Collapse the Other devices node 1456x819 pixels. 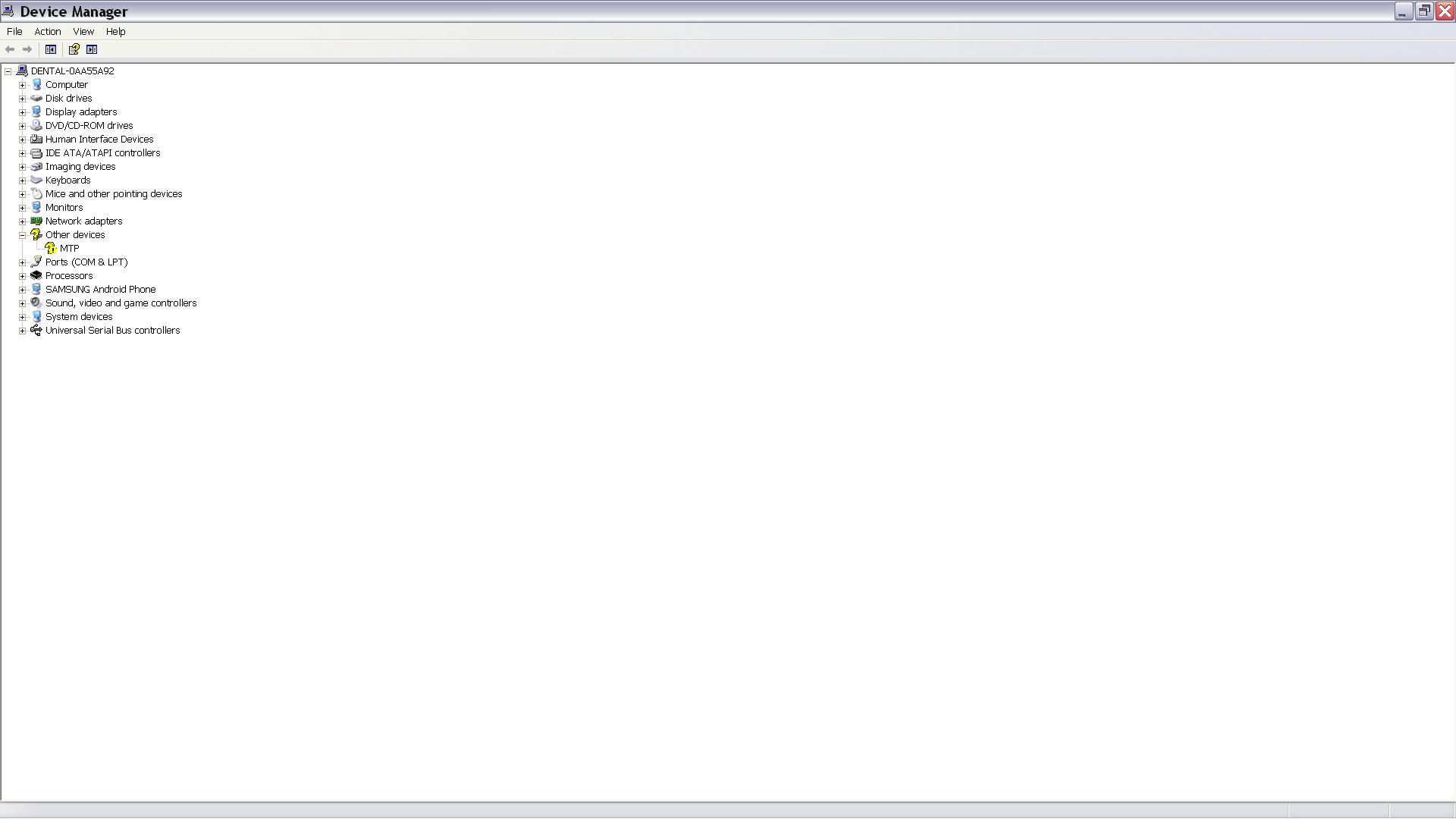point(23,235)
